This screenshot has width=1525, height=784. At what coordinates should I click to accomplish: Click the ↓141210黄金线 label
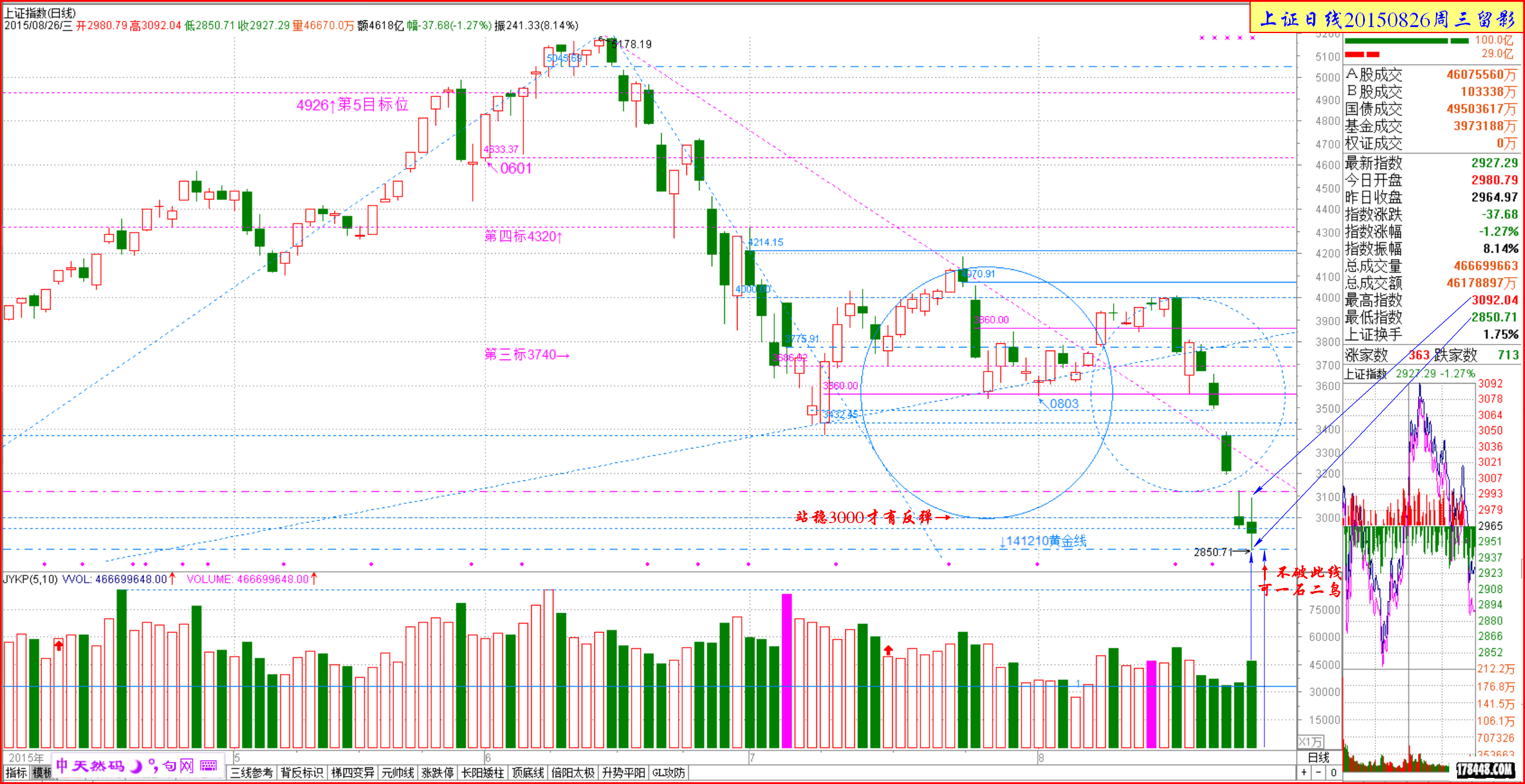pos(1043,541)
